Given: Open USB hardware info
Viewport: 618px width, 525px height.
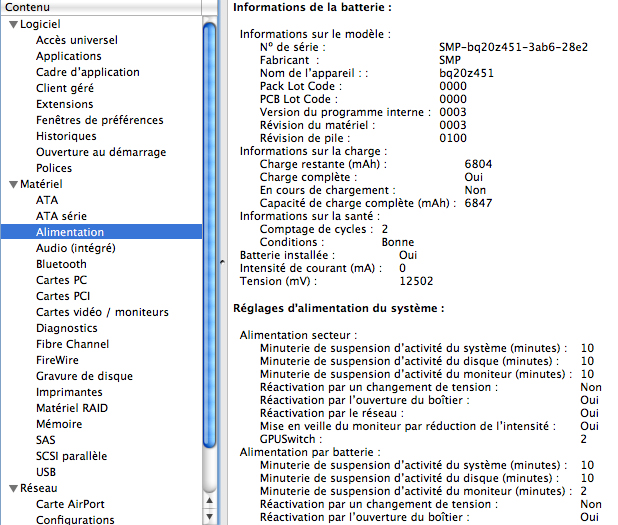Looking at the screenshot, I should click(46, 472).
